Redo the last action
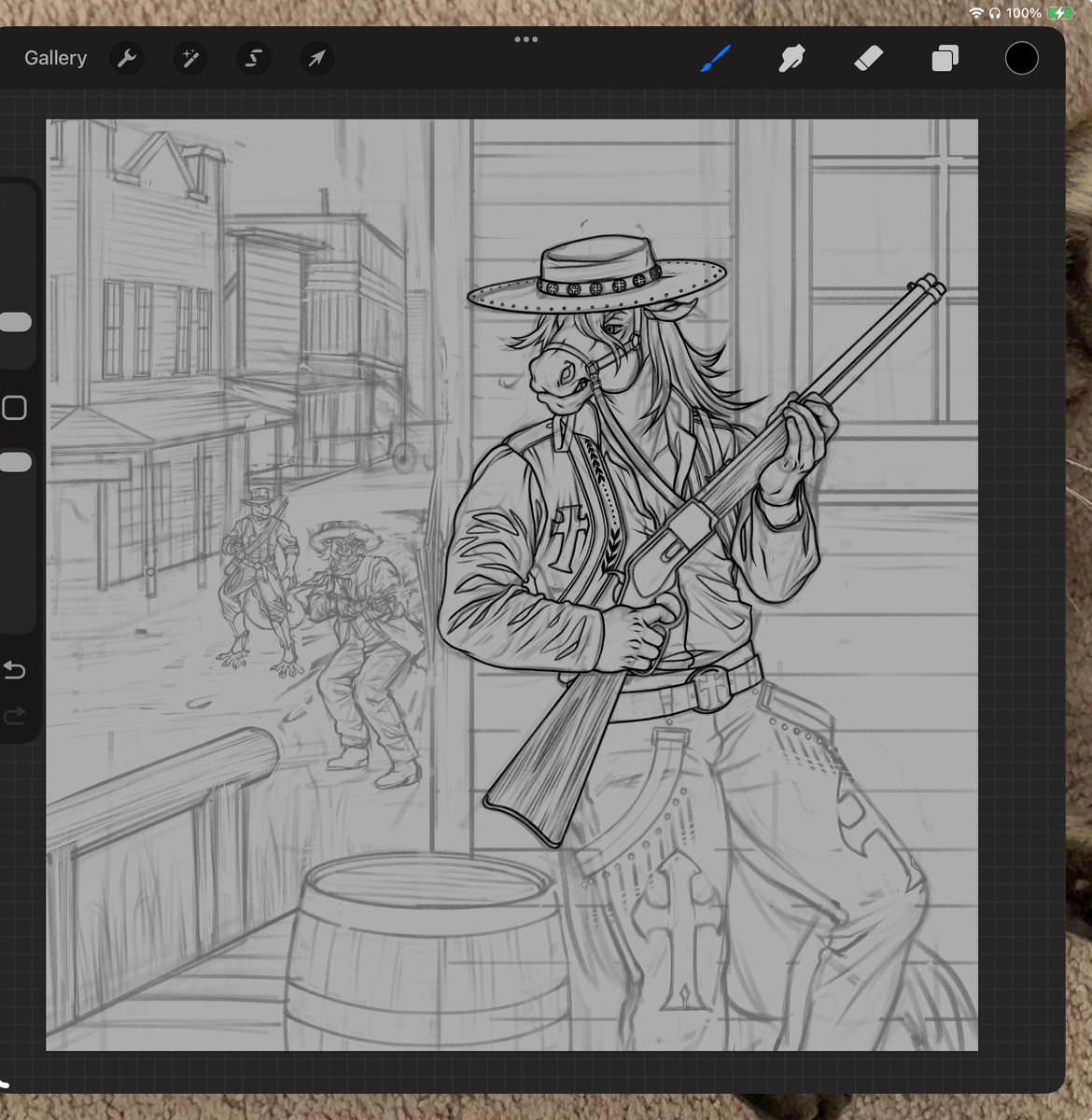Screen dimensions: 1092x1120 point(14,716)
